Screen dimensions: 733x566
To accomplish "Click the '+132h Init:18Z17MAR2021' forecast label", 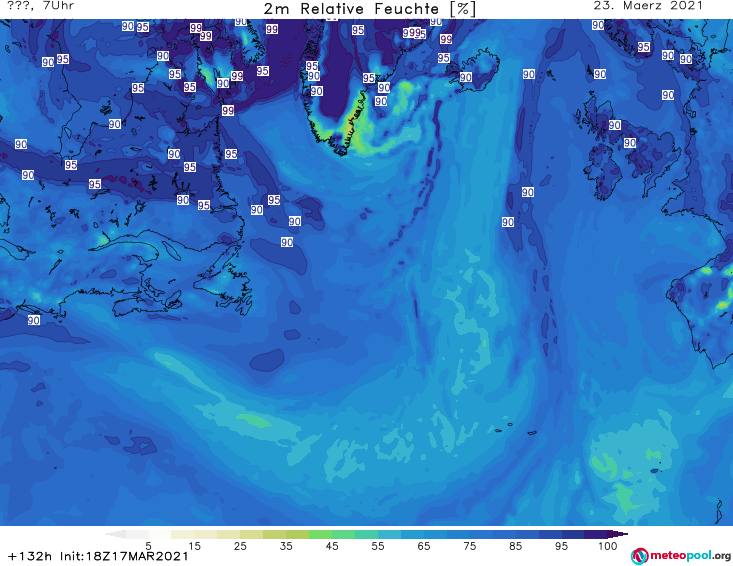I will pos(98,556).
